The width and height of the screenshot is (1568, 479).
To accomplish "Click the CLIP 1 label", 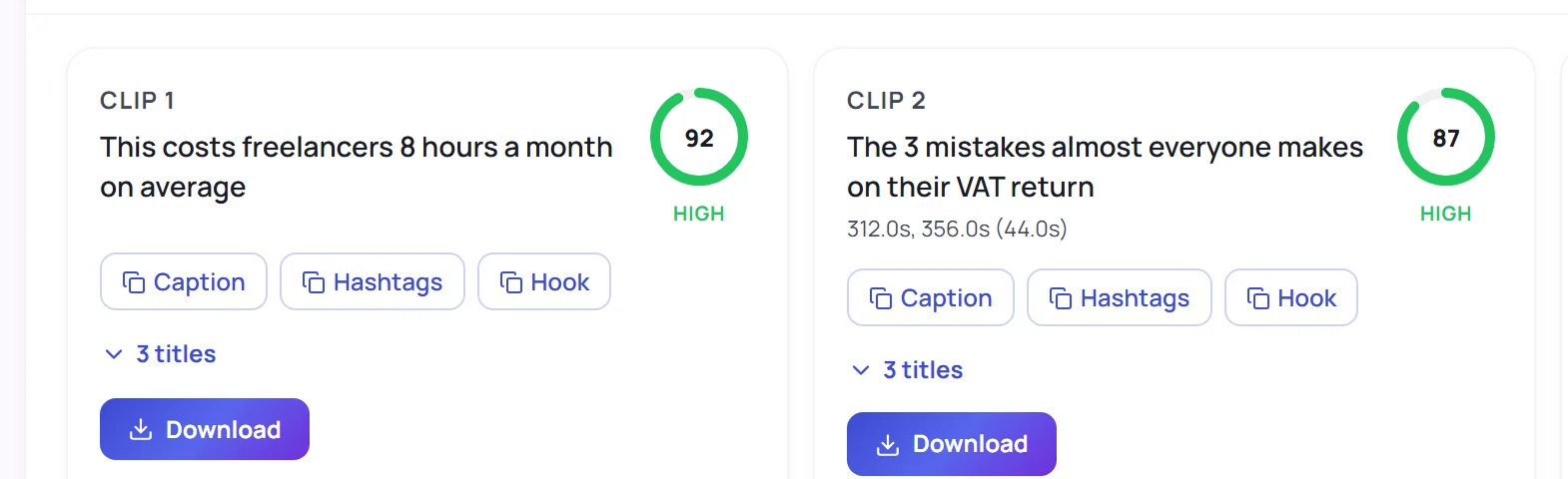I will [138, 101].
